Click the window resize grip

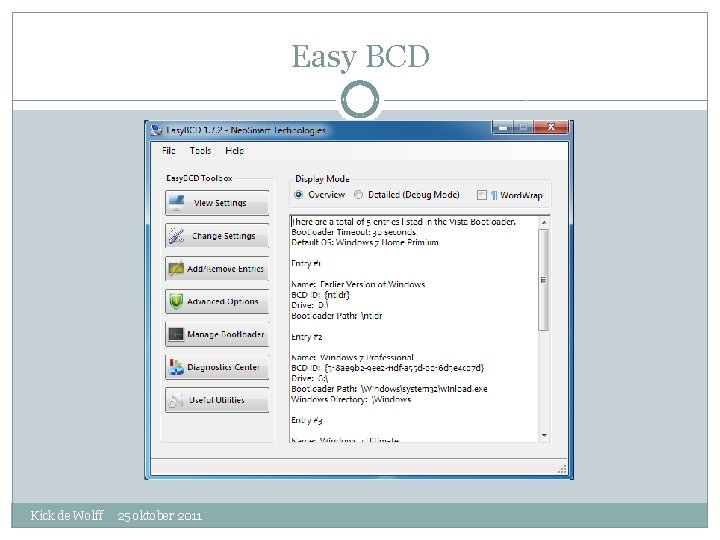[562, 469]
